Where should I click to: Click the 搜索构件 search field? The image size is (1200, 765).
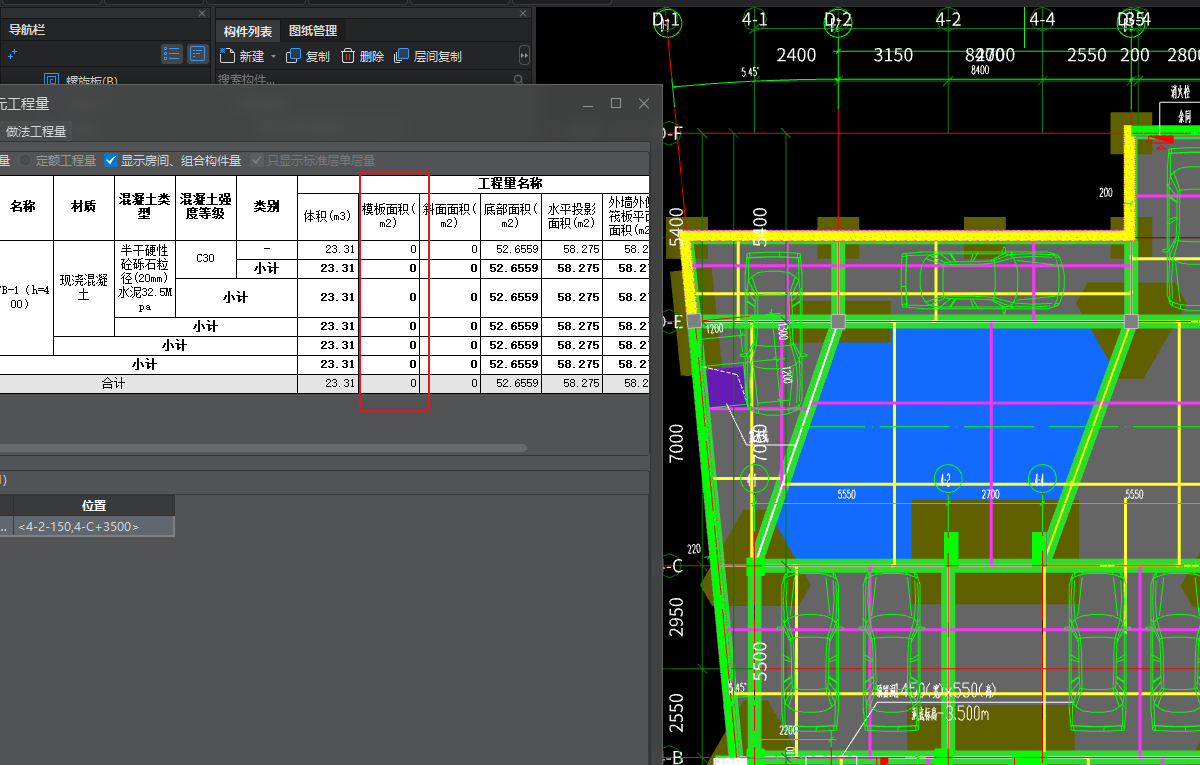[x=364, y=79]
